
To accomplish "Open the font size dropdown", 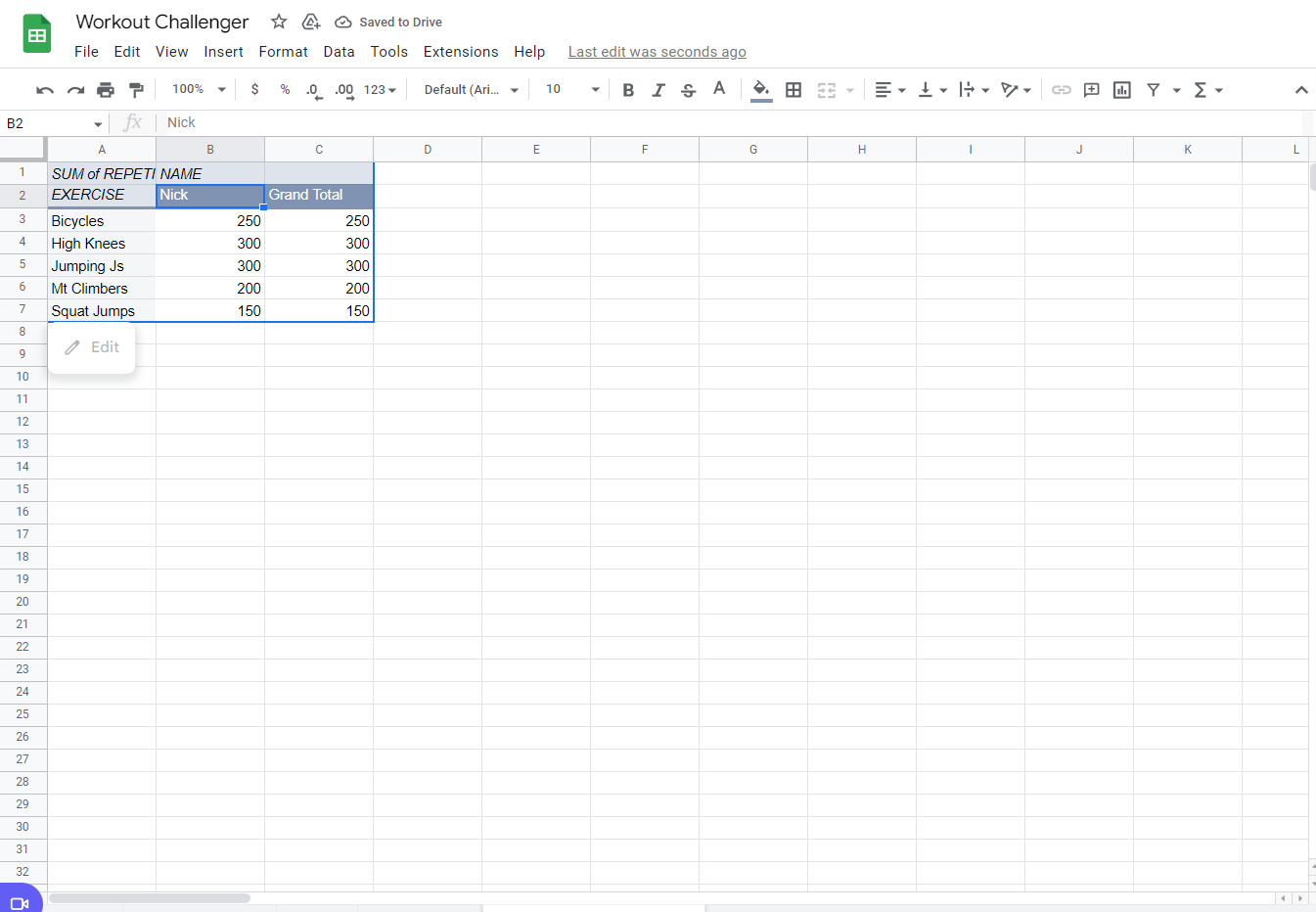I will pos(572,89).
